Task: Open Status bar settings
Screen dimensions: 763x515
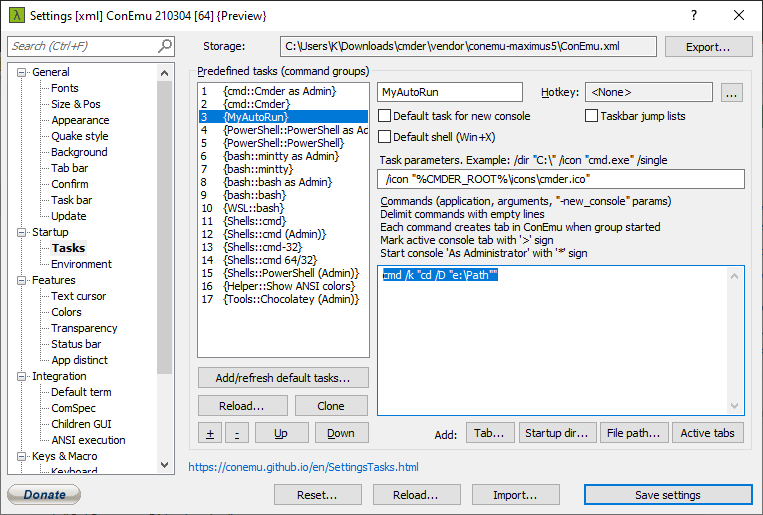Action: [x=76, y=344]
